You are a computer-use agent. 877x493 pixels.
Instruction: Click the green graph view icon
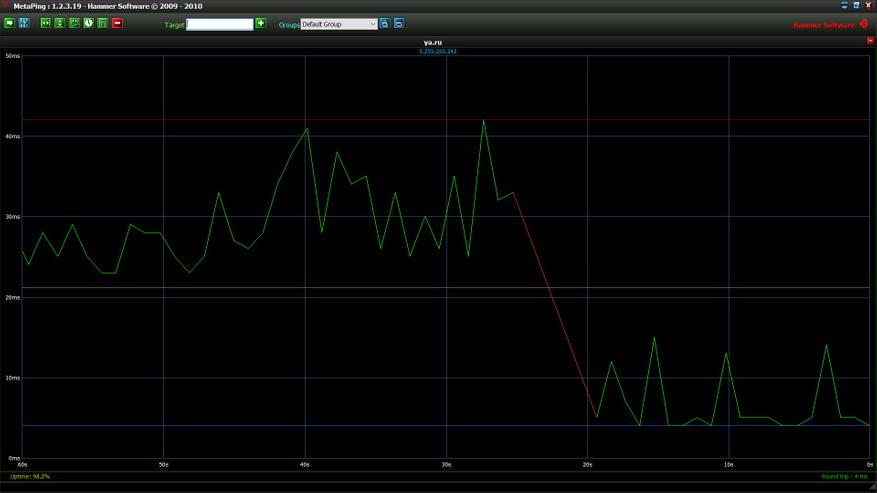click(x=75, y=23)
